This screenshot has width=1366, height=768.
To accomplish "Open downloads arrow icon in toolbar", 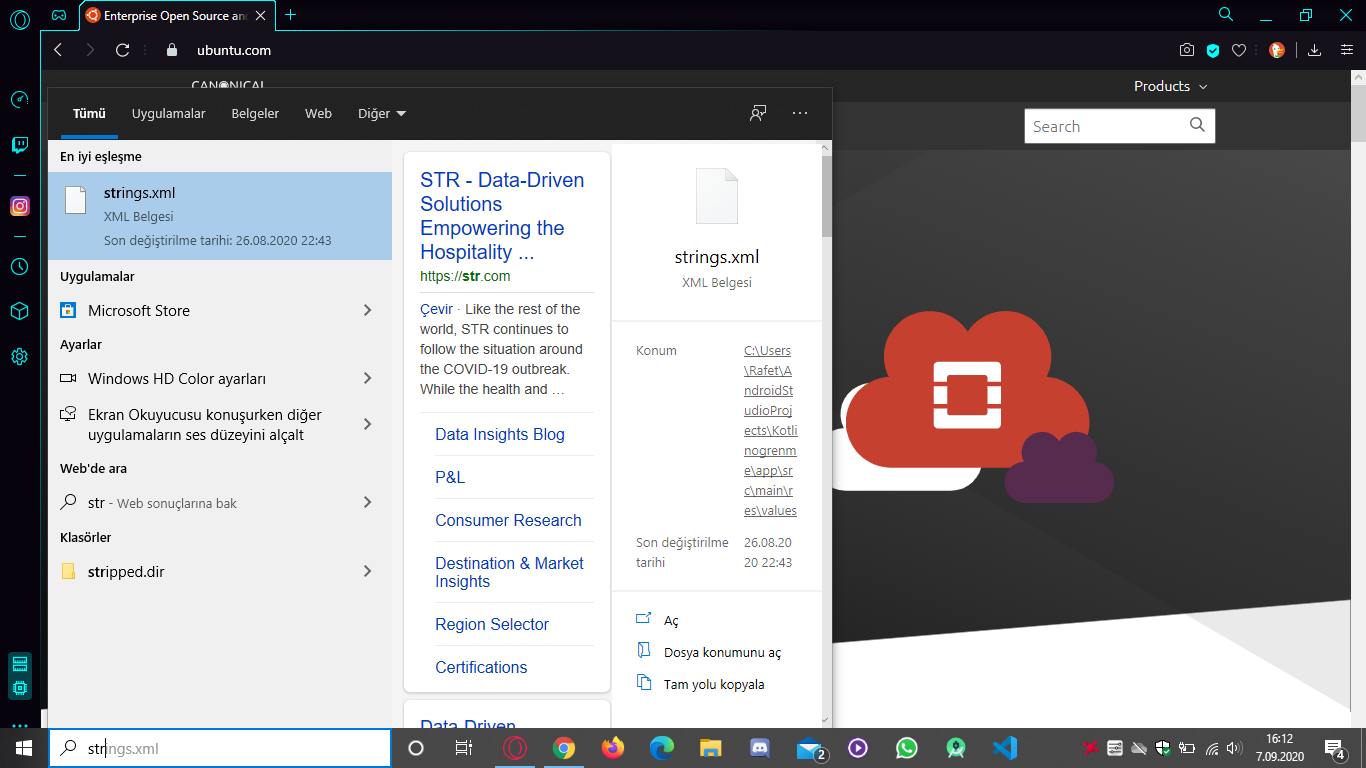I will tap(1314, 50).
